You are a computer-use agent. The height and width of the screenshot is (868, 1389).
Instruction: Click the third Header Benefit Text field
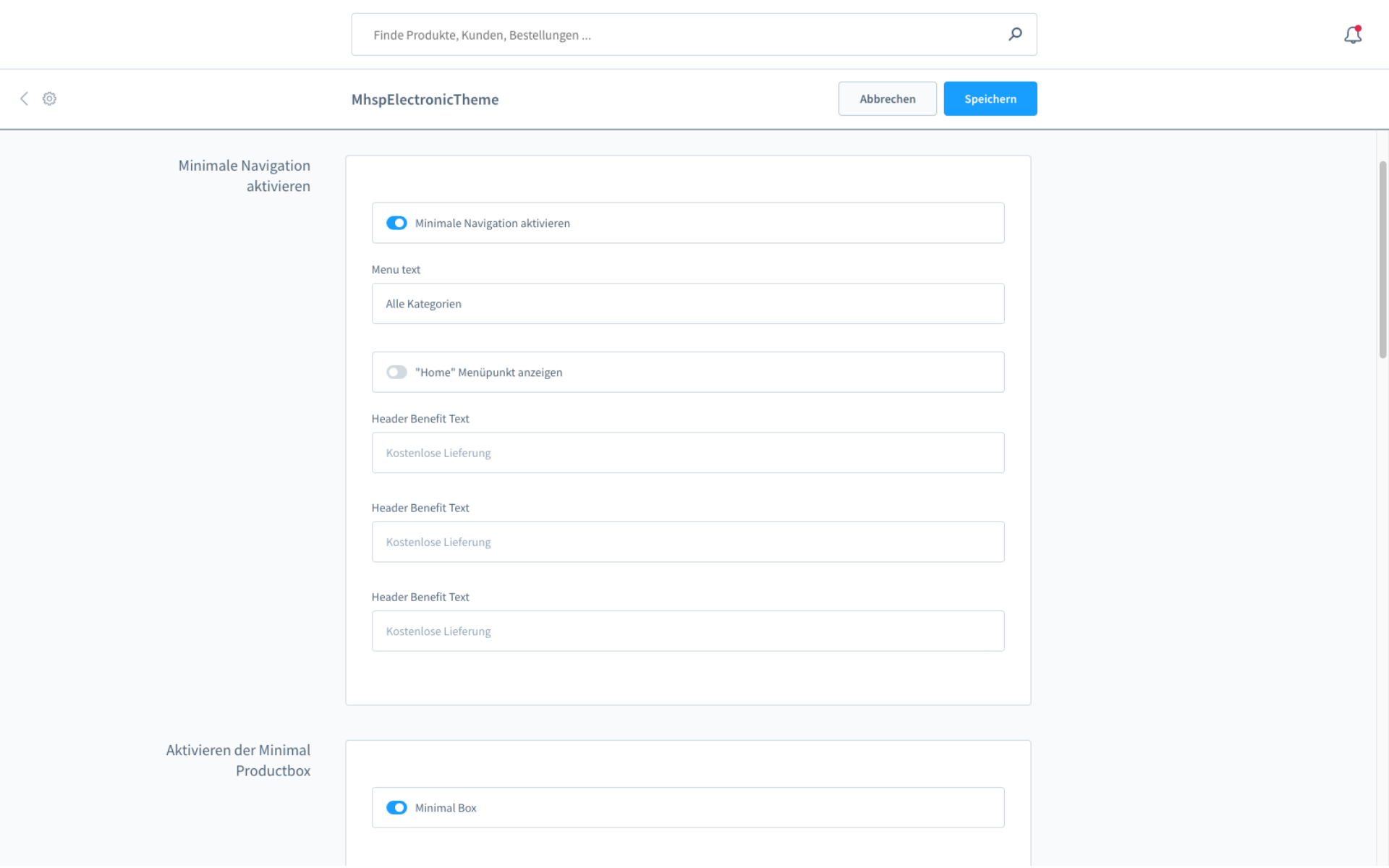687,631
